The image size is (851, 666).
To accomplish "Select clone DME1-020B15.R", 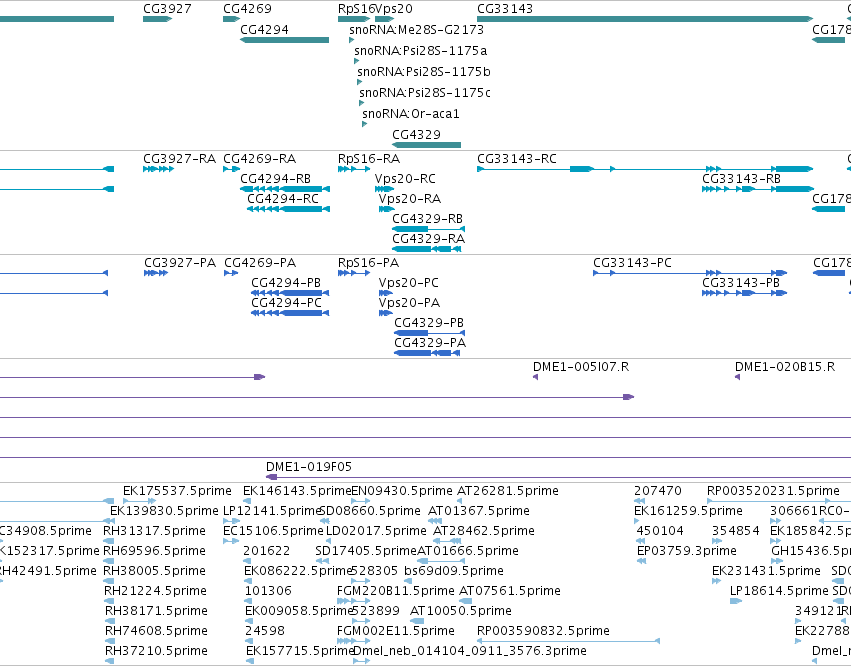I will (x=785, y=367).
